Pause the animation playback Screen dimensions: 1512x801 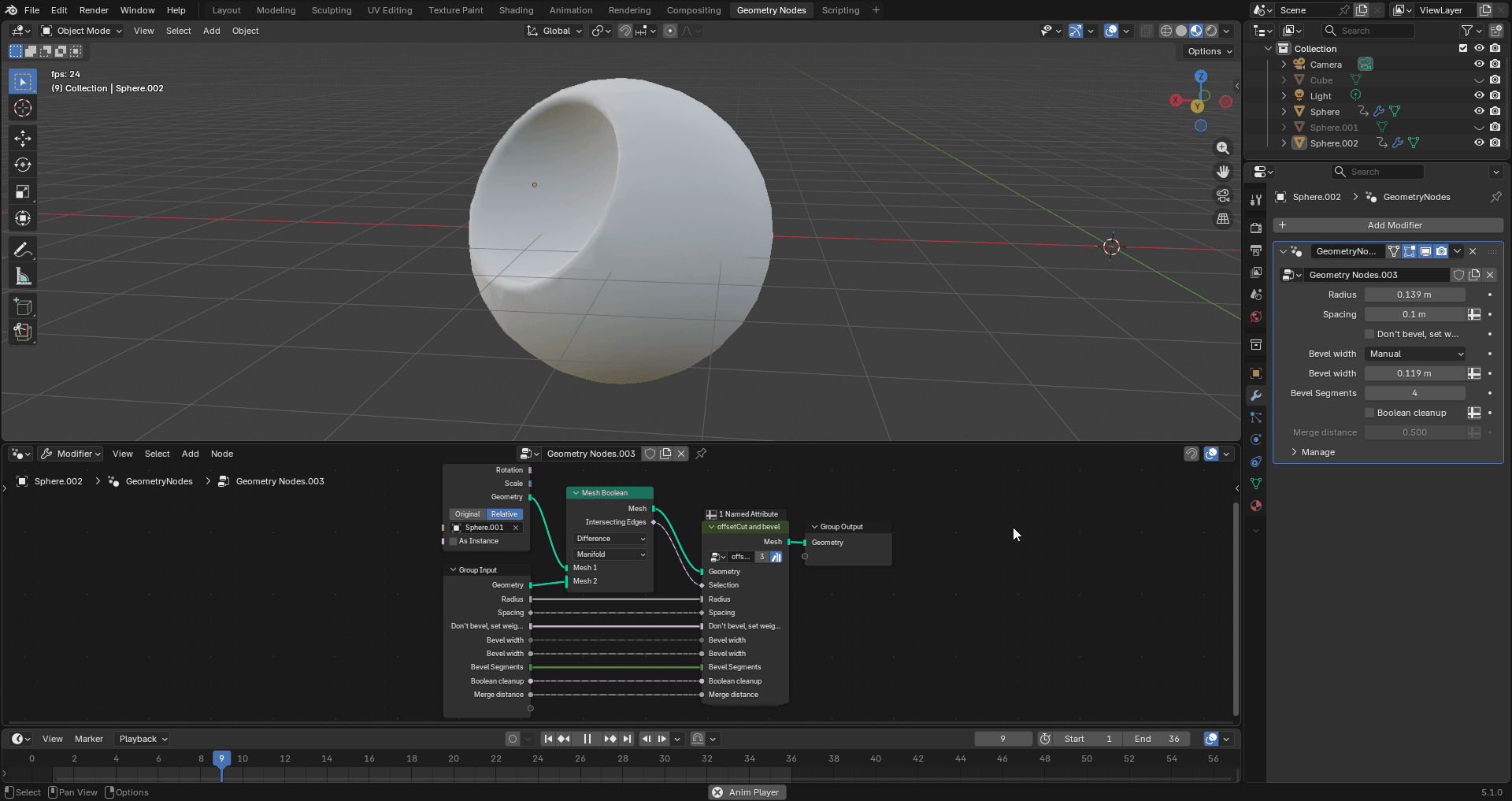[587, 739]
